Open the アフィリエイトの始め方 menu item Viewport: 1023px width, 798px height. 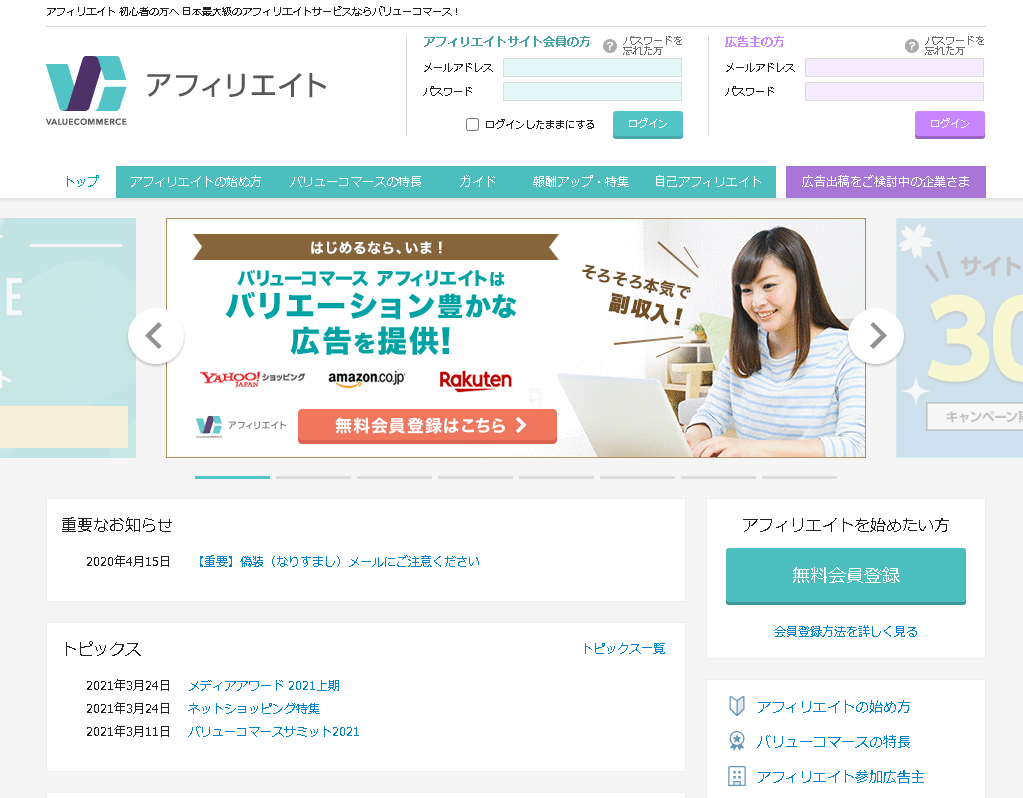click(195, 181)
